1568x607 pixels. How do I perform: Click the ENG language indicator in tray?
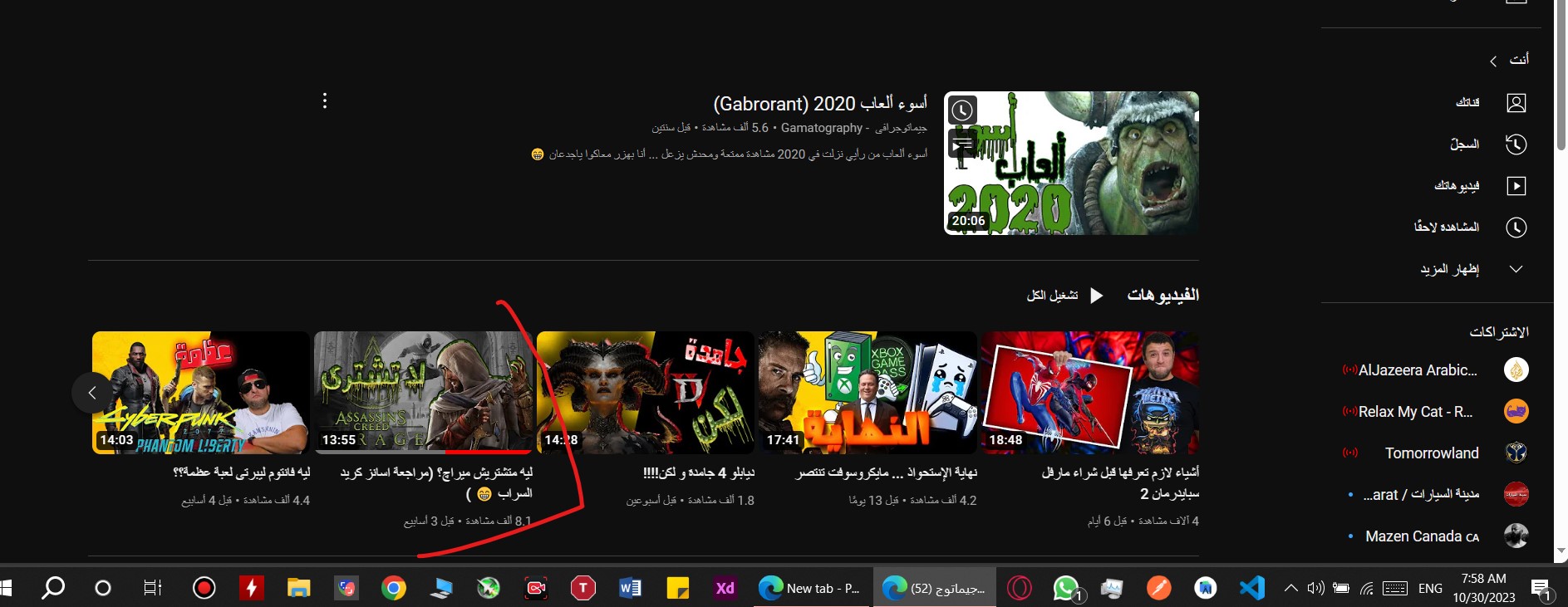[1430, 588]
